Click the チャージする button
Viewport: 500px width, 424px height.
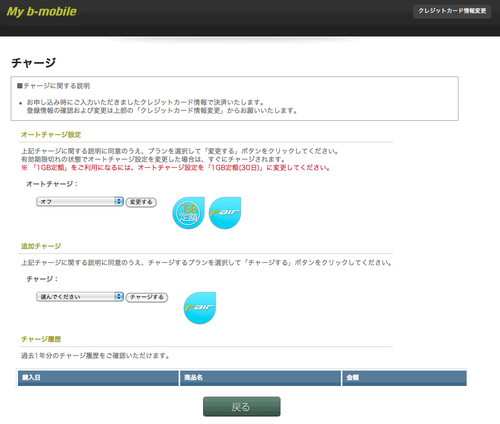tap(147, 297)
